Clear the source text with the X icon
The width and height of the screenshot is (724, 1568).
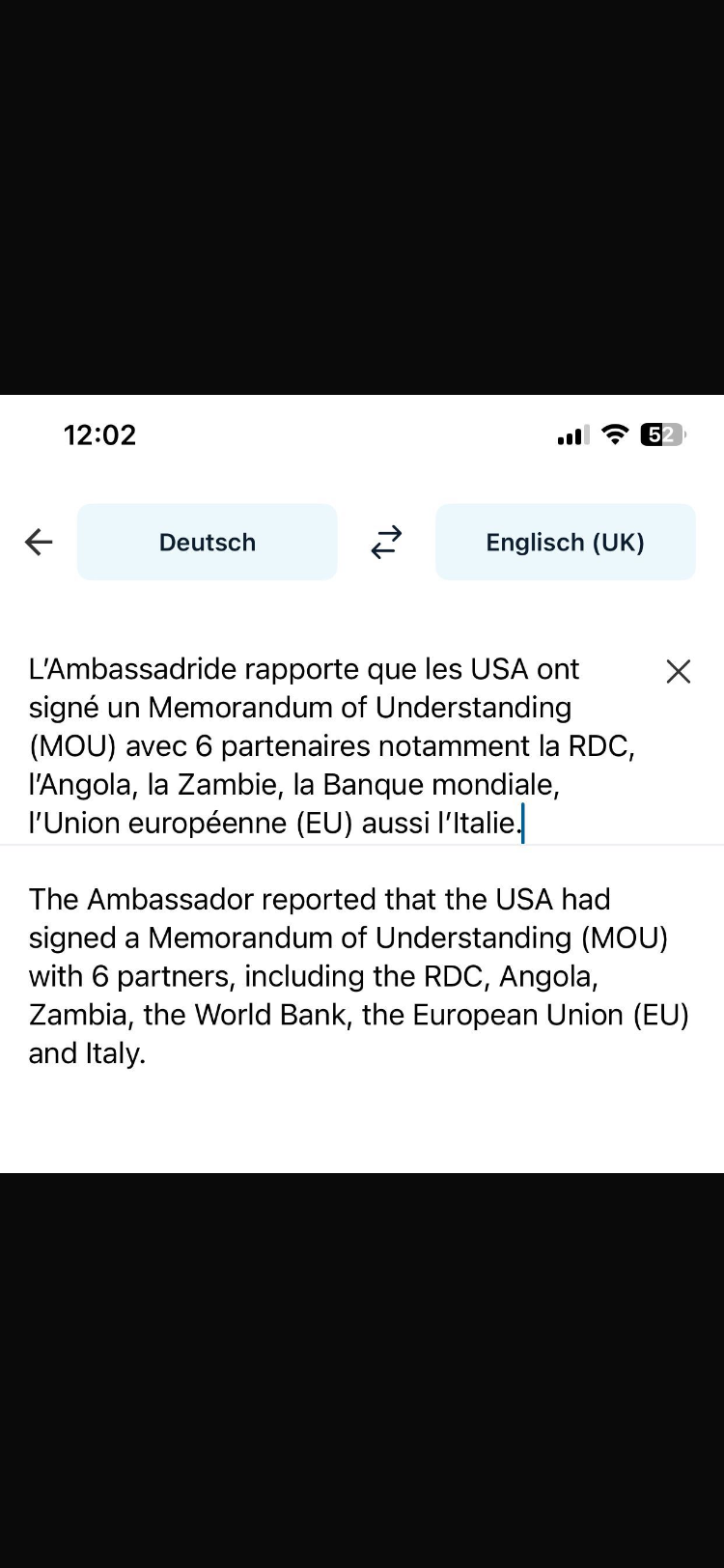pyautogui.click(x=679, y=671)
